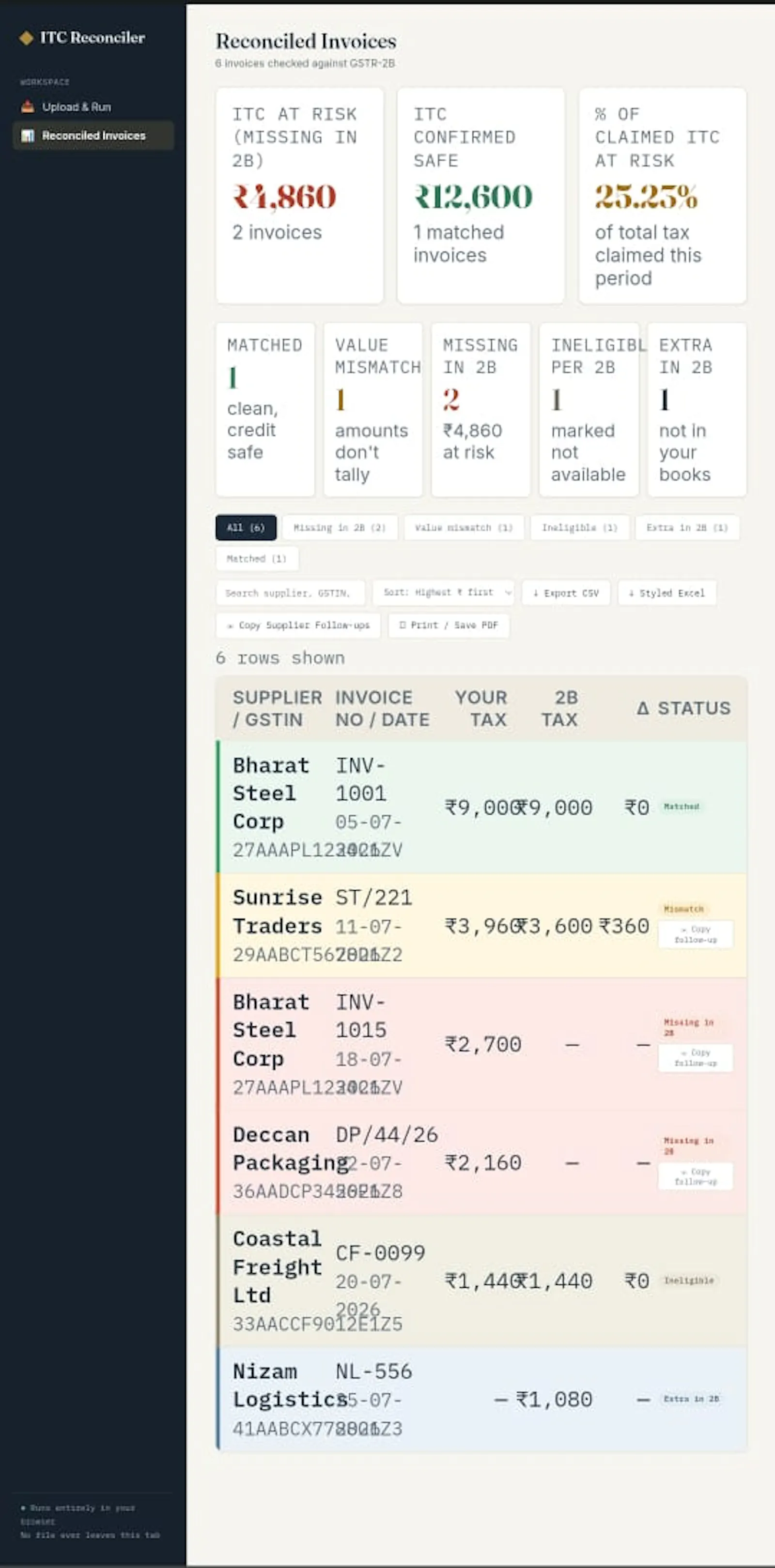Select the Coastal Freight Ltd supplier name
Viewport: 775px width, 1568px height.
click(x=277, y=1267)
